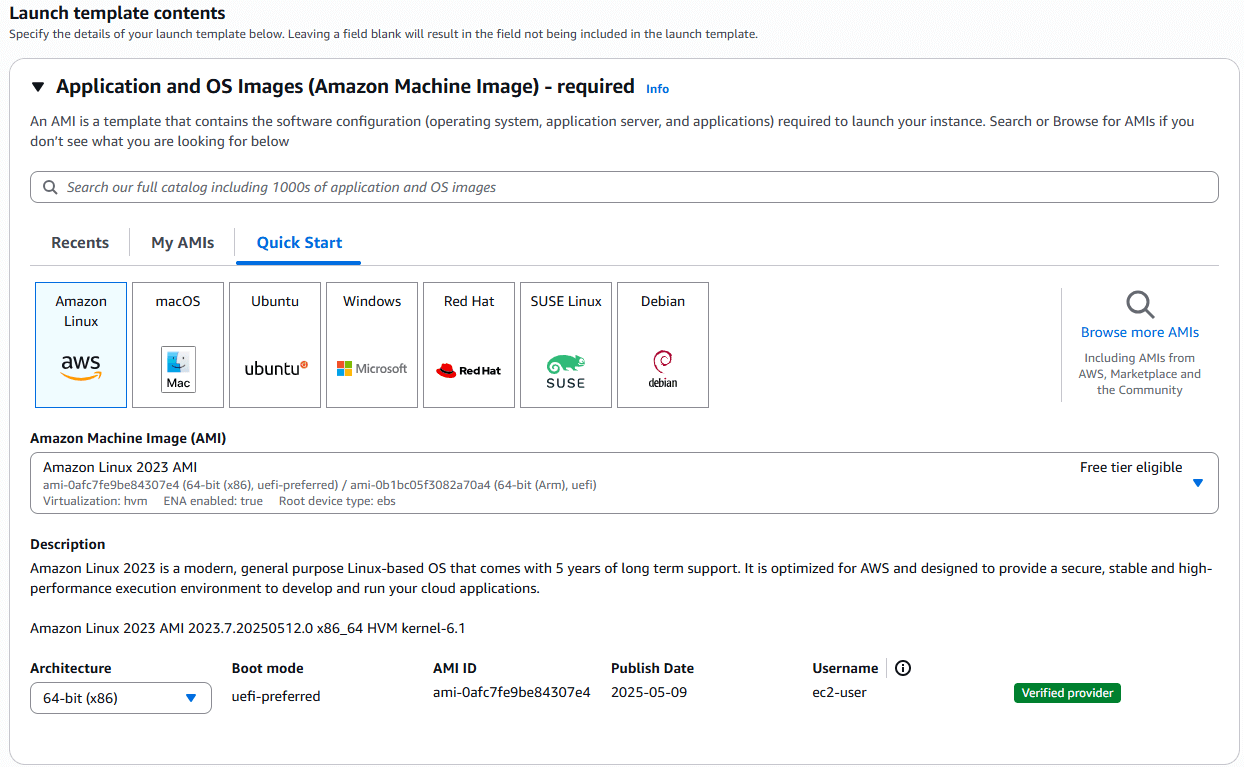Screen dimensions: 1244x767
Task: Click the Browse more AMIs magnifier icon
Action: click(1139, 304)
